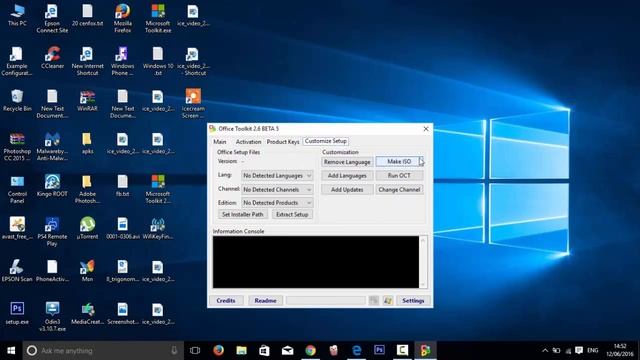Select the EPSON Scan desktop icon
640x360 pixels.
pos(17,271)
